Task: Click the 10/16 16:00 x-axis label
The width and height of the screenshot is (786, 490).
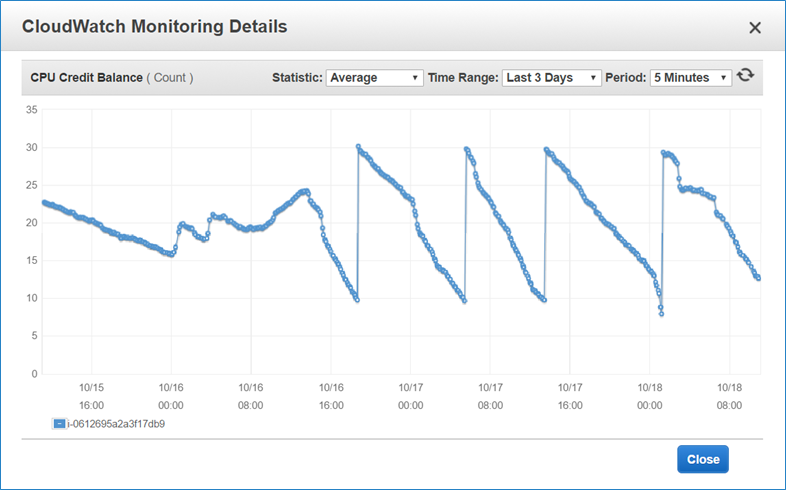Action: [x=331, y=396]
